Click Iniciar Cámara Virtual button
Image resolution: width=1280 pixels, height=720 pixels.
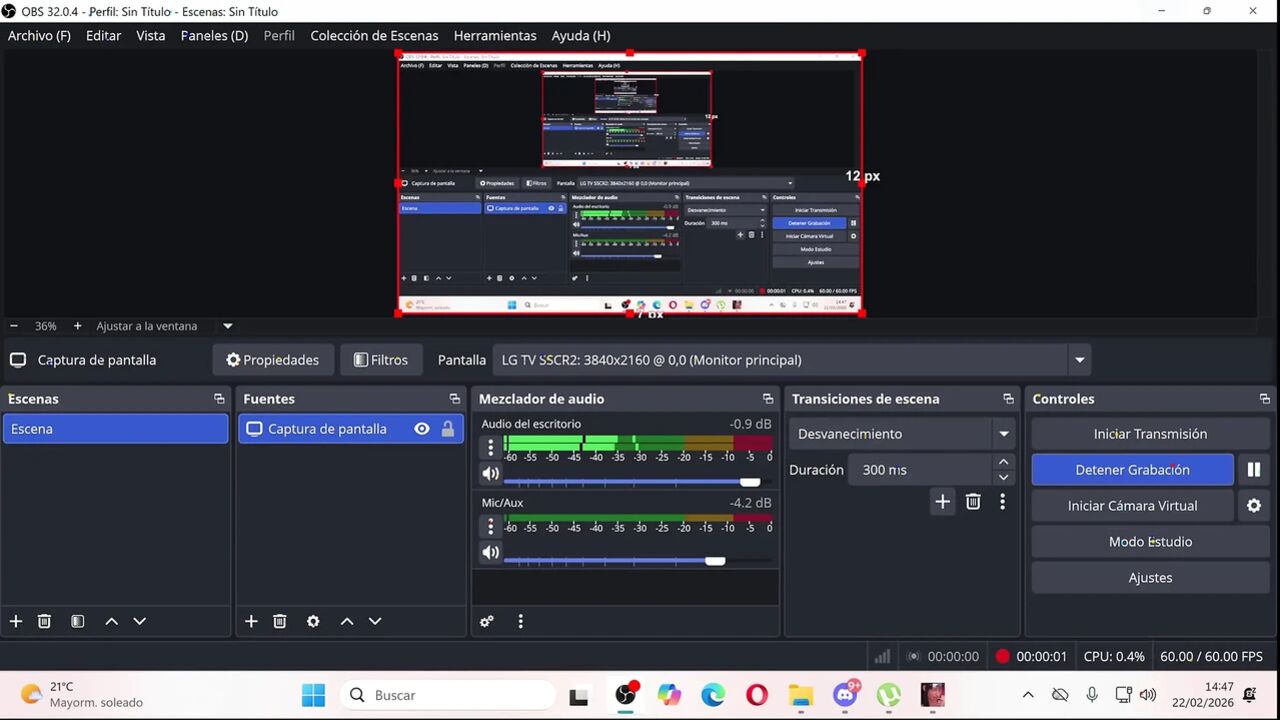coord(1132,506)
